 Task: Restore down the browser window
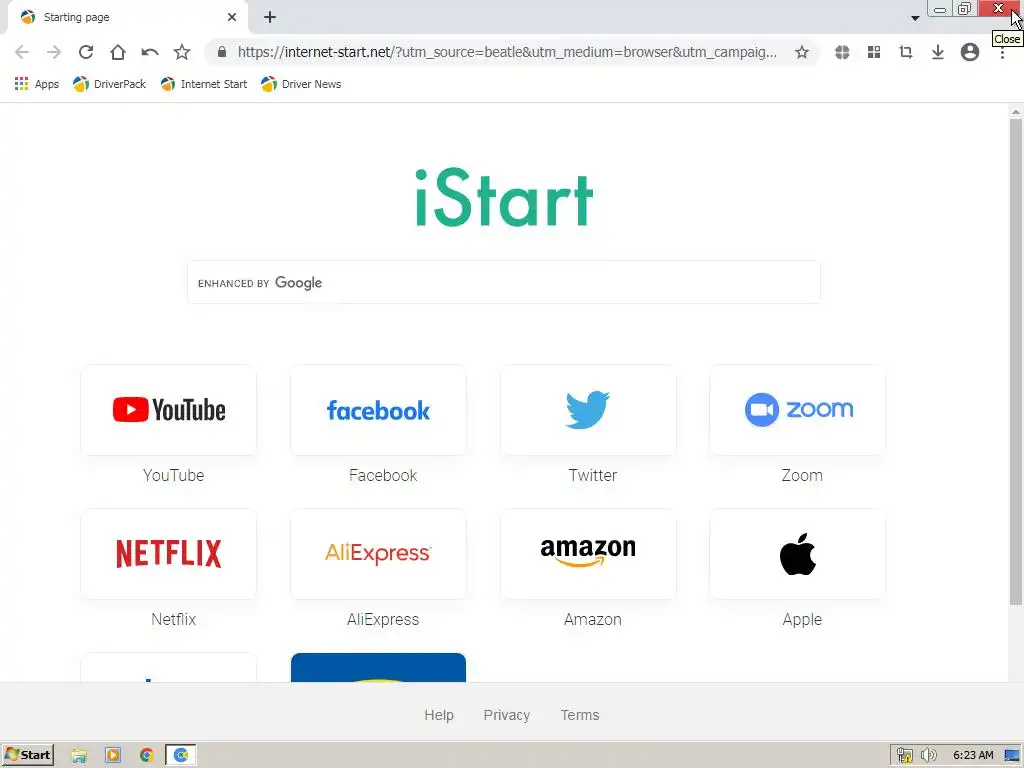965,9
